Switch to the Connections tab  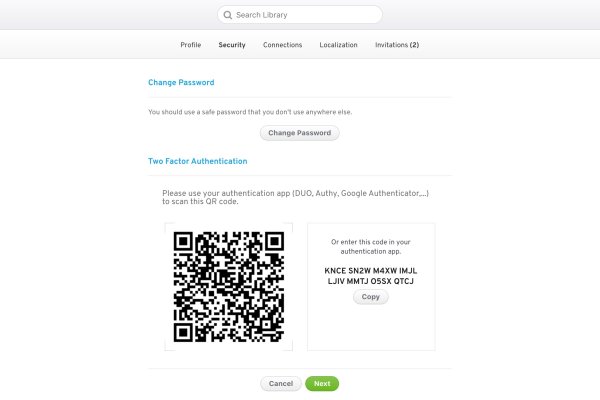282,45
